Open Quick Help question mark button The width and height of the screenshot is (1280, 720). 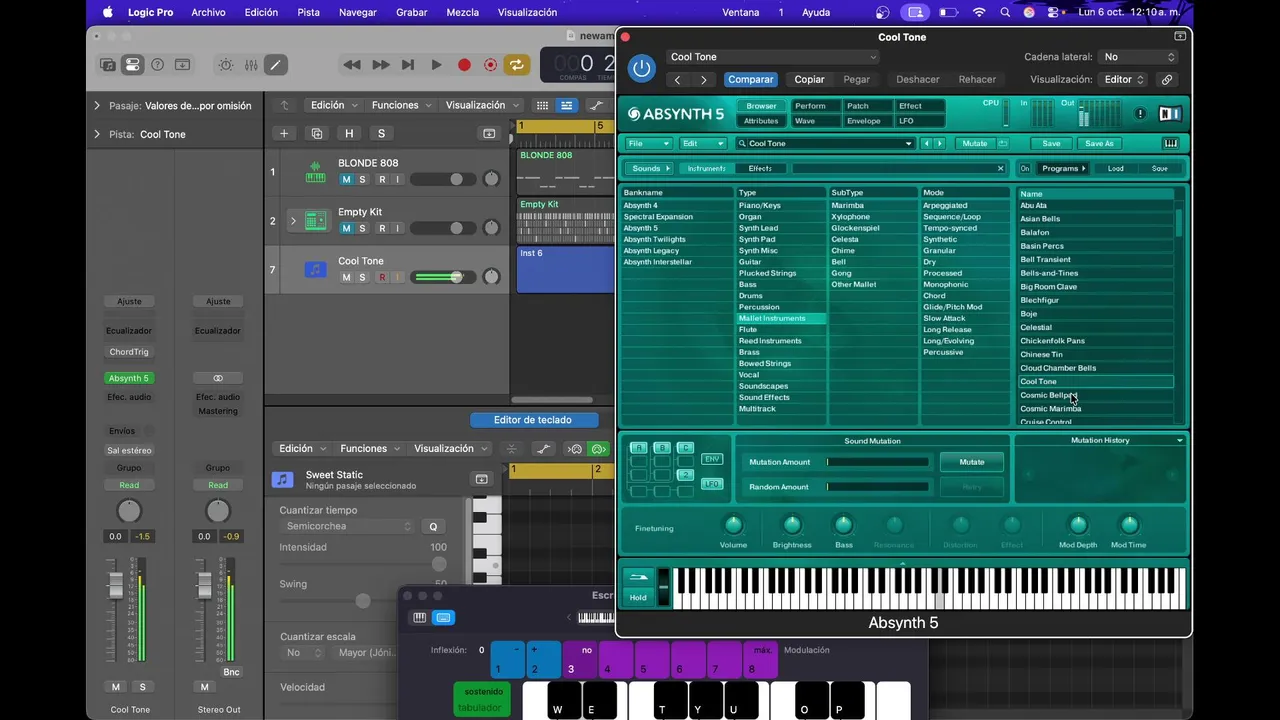157,65
